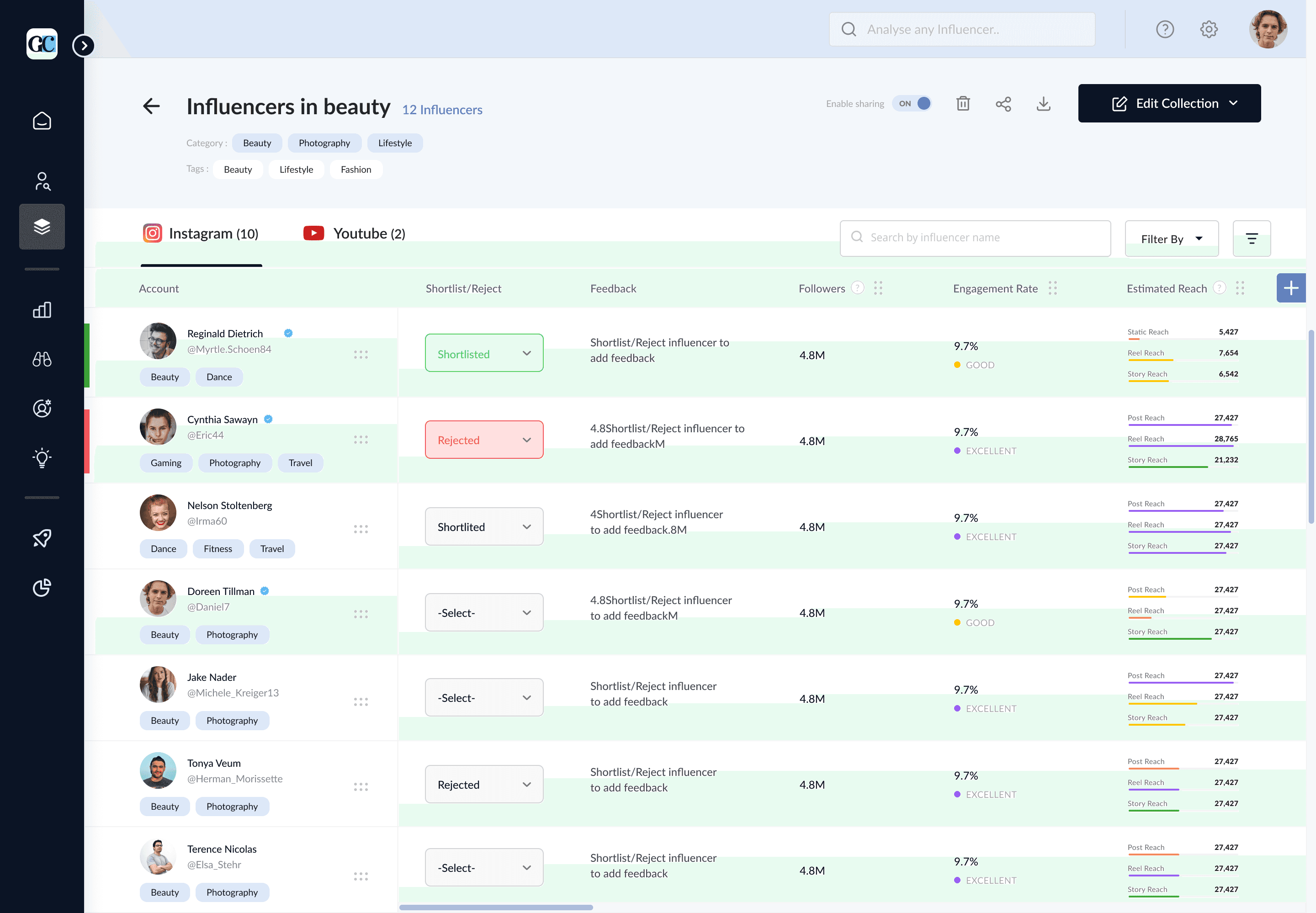Switch to the Youtube (2) tab
This screenshot has height=913, width=1316.
355,234
